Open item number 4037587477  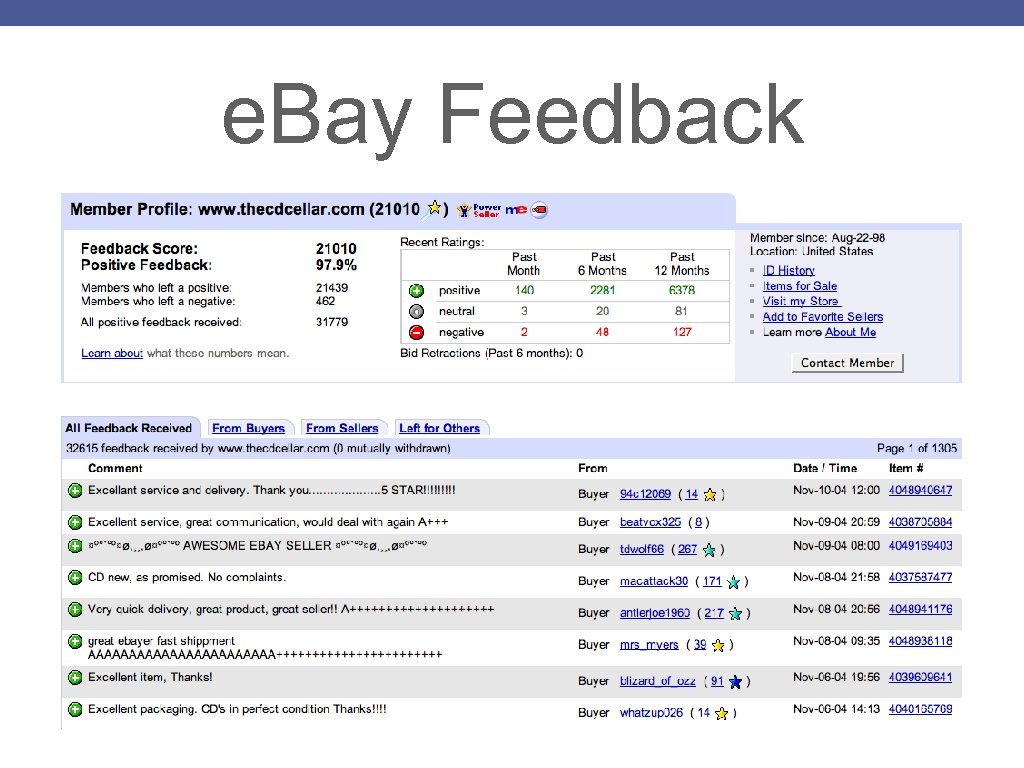[x=920, y=577]
